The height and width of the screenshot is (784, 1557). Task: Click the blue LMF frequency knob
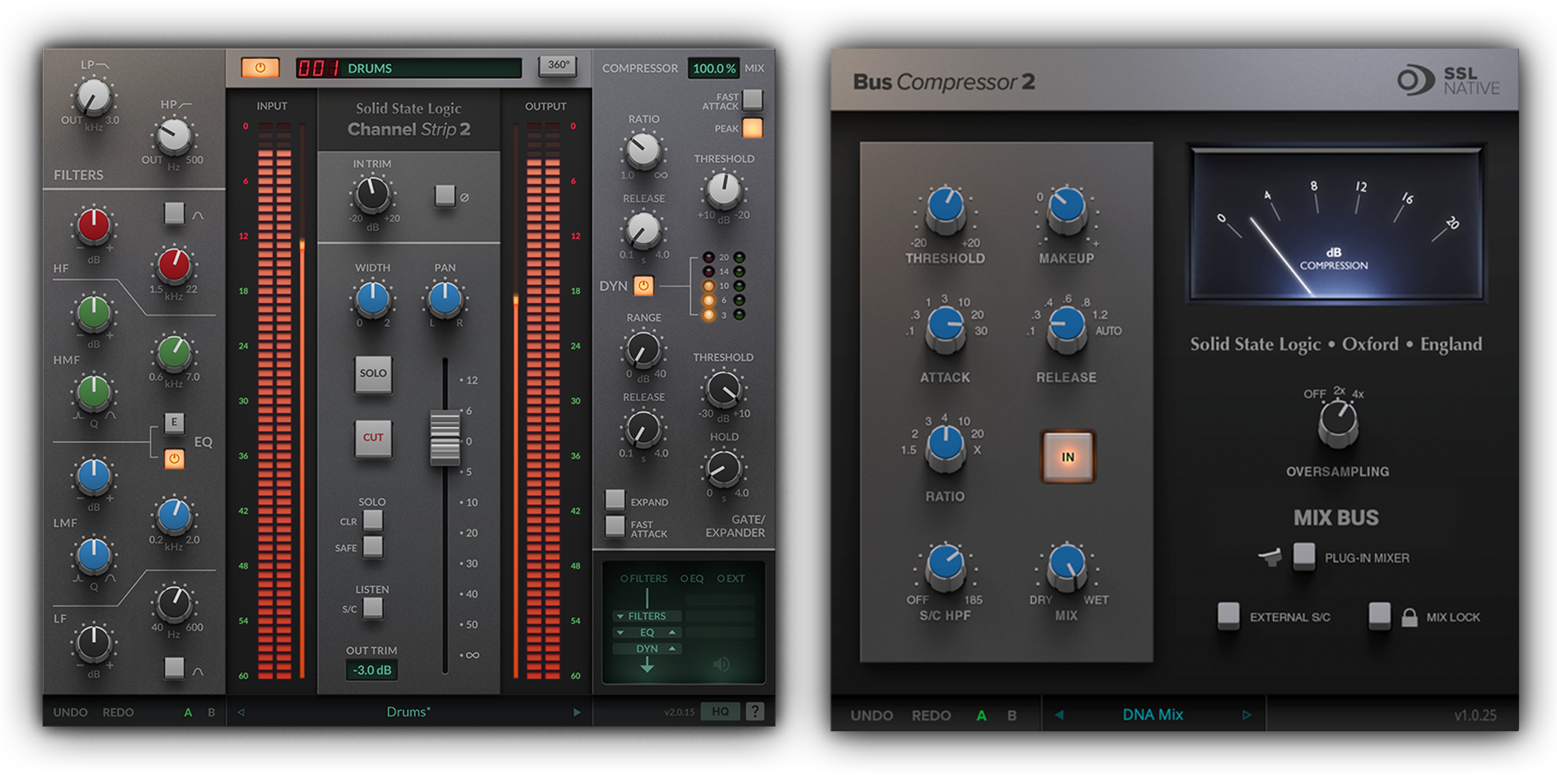pos(174,516)
